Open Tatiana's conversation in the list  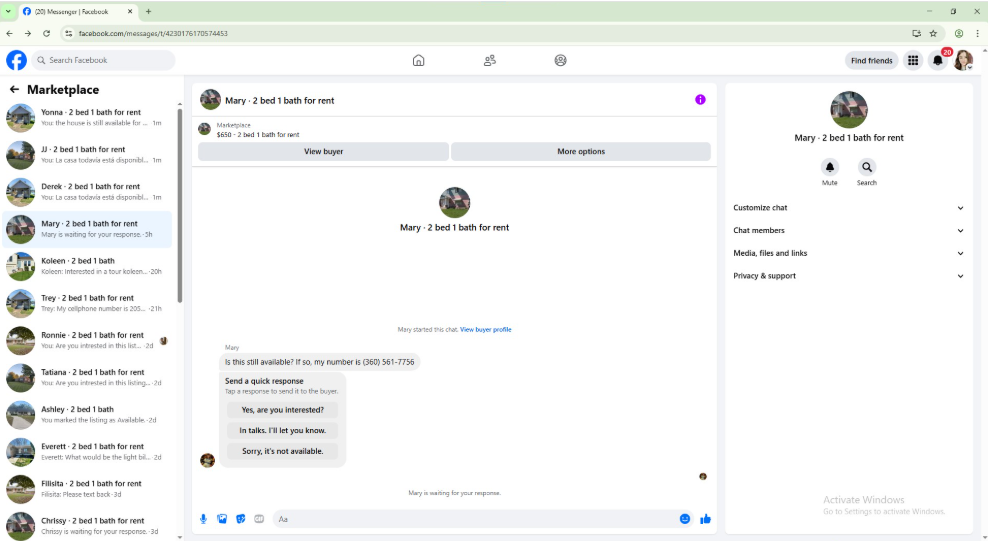coord(87,378)
